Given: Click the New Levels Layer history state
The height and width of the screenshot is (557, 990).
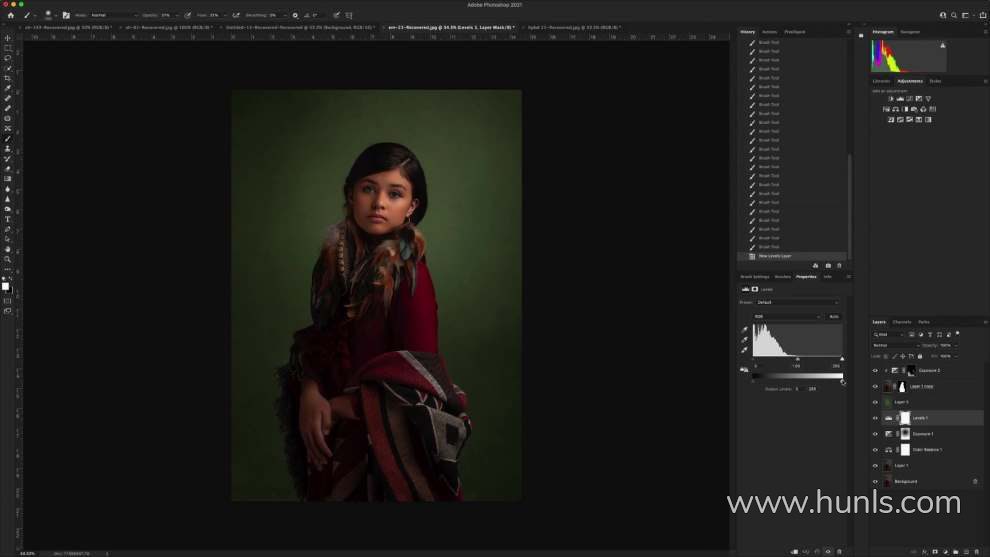Looking at the screenshot, I should (775, 256).
